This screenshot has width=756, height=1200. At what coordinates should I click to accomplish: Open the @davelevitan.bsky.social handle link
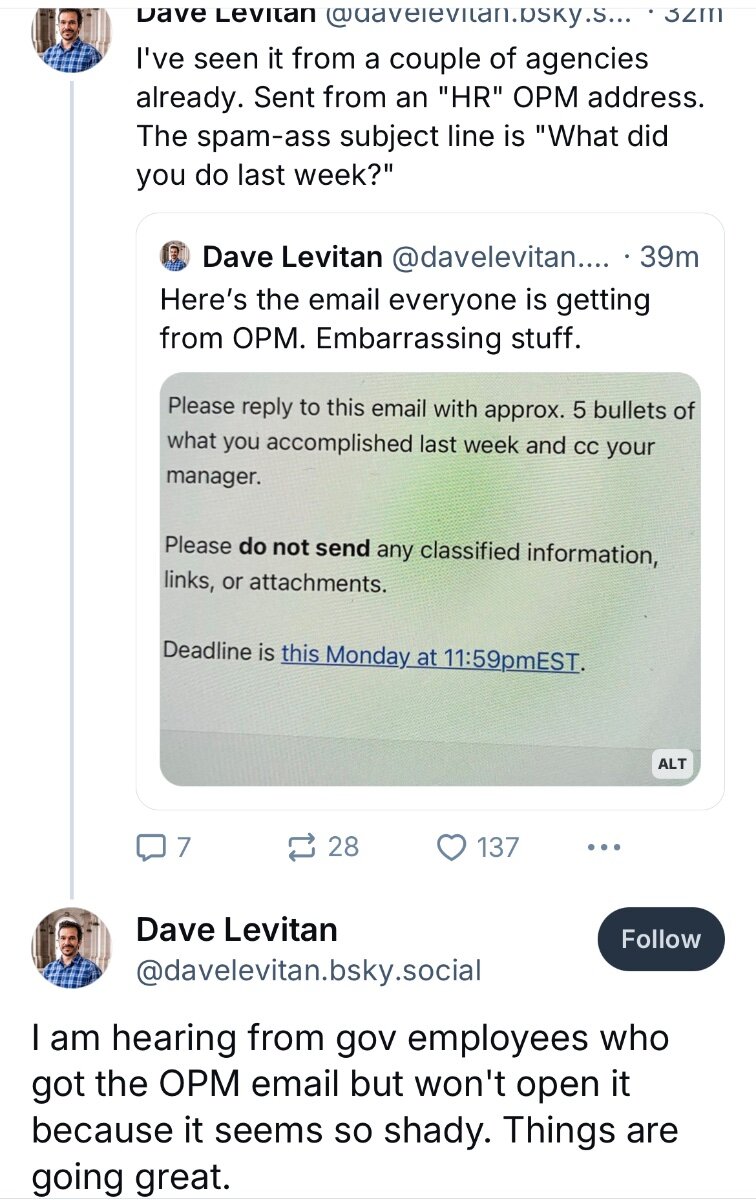pos(308,970)
